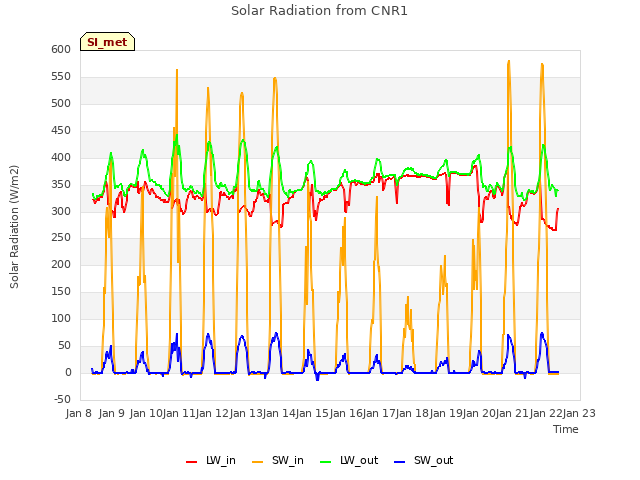
Task: Click the SI_met label badge
Action: click(107, 42)
